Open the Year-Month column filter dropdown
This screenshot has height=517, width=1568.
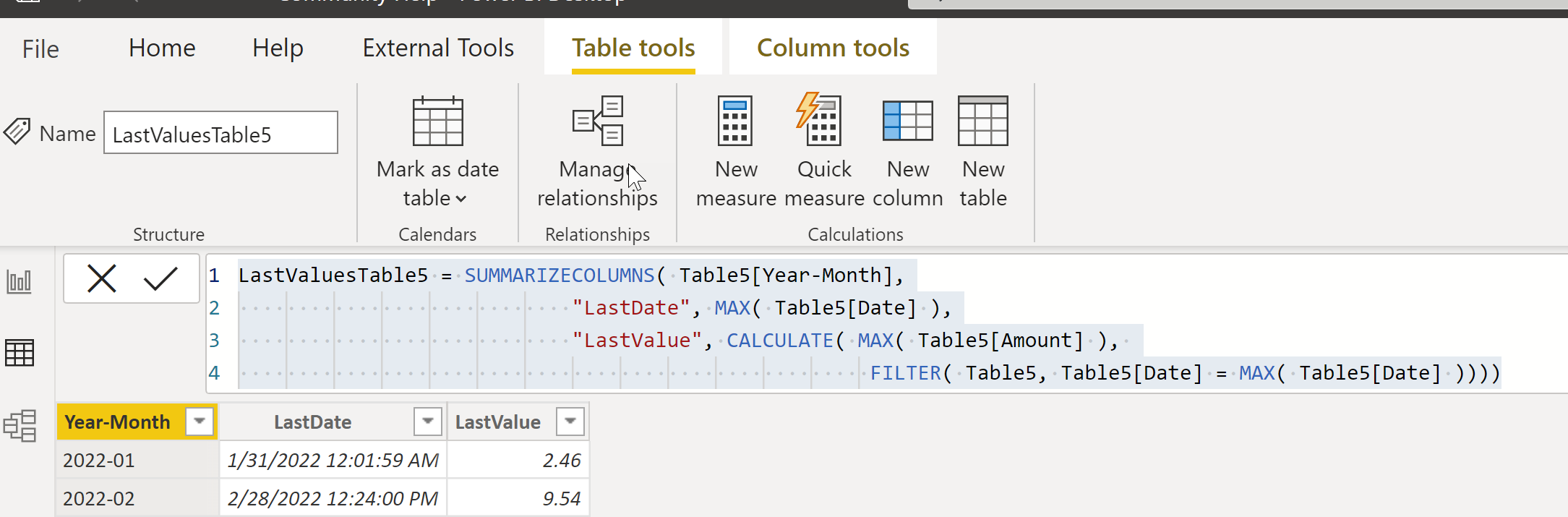200,421
